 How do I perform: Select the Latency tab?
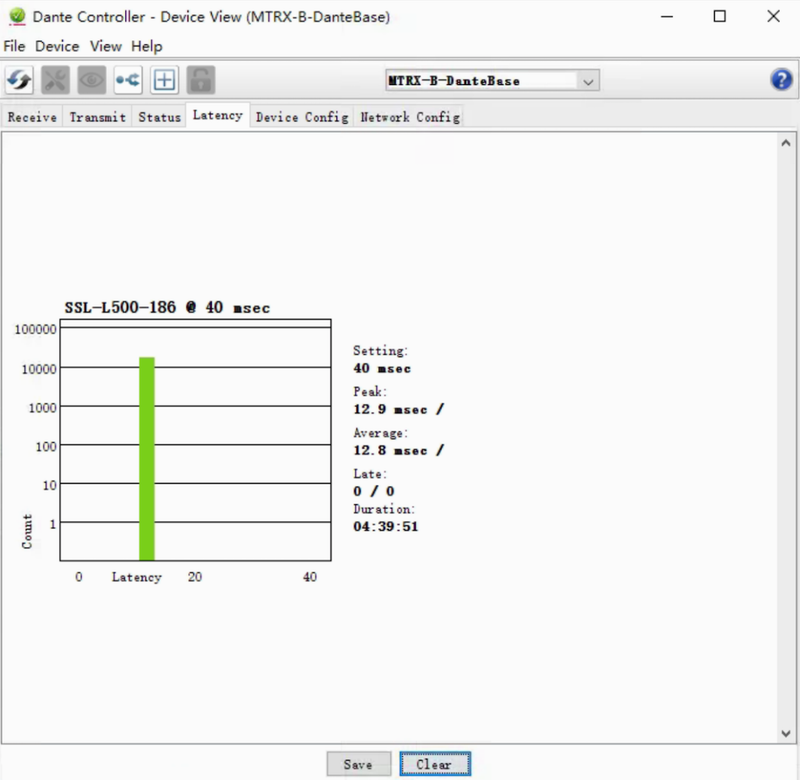(x=218, y=115)
